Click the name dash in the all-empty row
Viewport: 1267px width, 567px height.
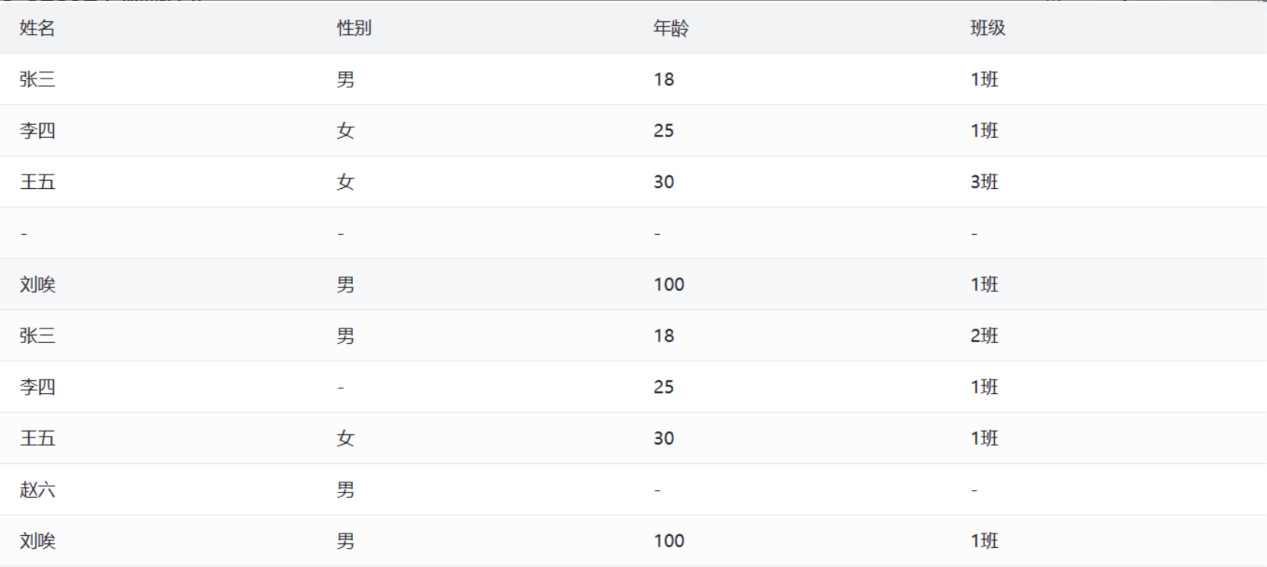click(24, 233)
